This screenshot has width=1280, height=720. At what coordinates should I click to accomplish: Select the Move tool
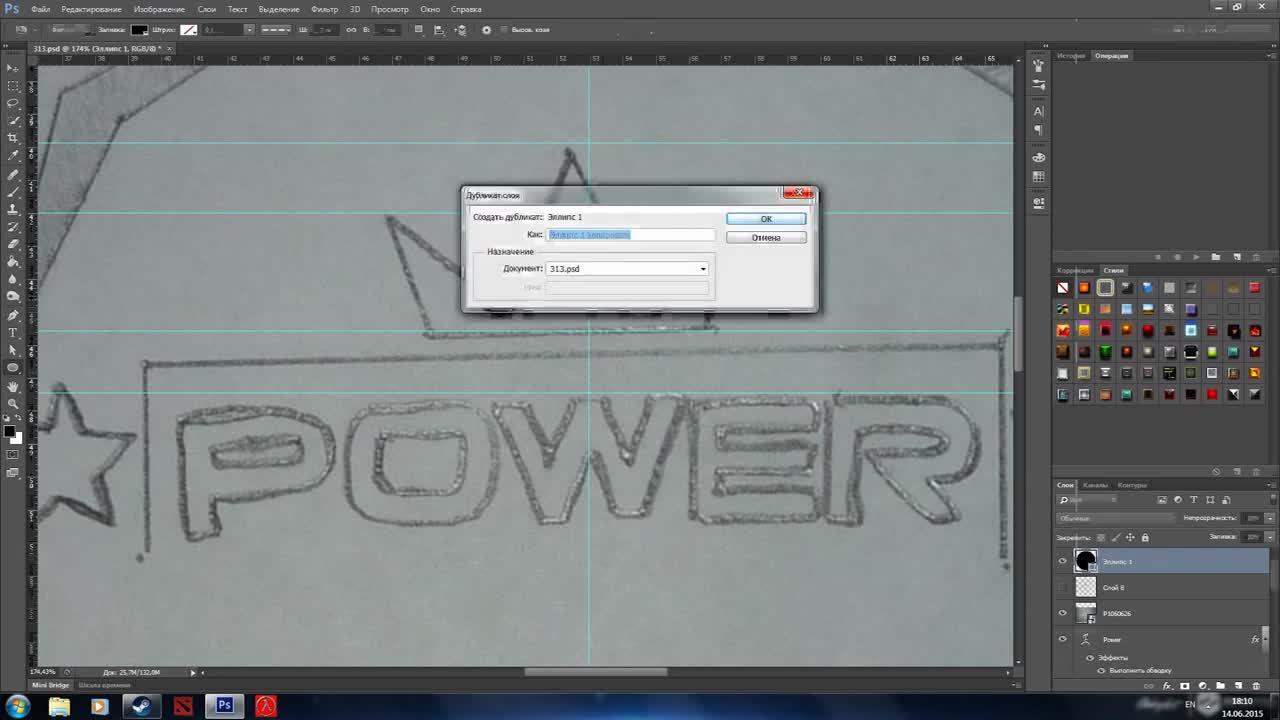coord(13,67)
